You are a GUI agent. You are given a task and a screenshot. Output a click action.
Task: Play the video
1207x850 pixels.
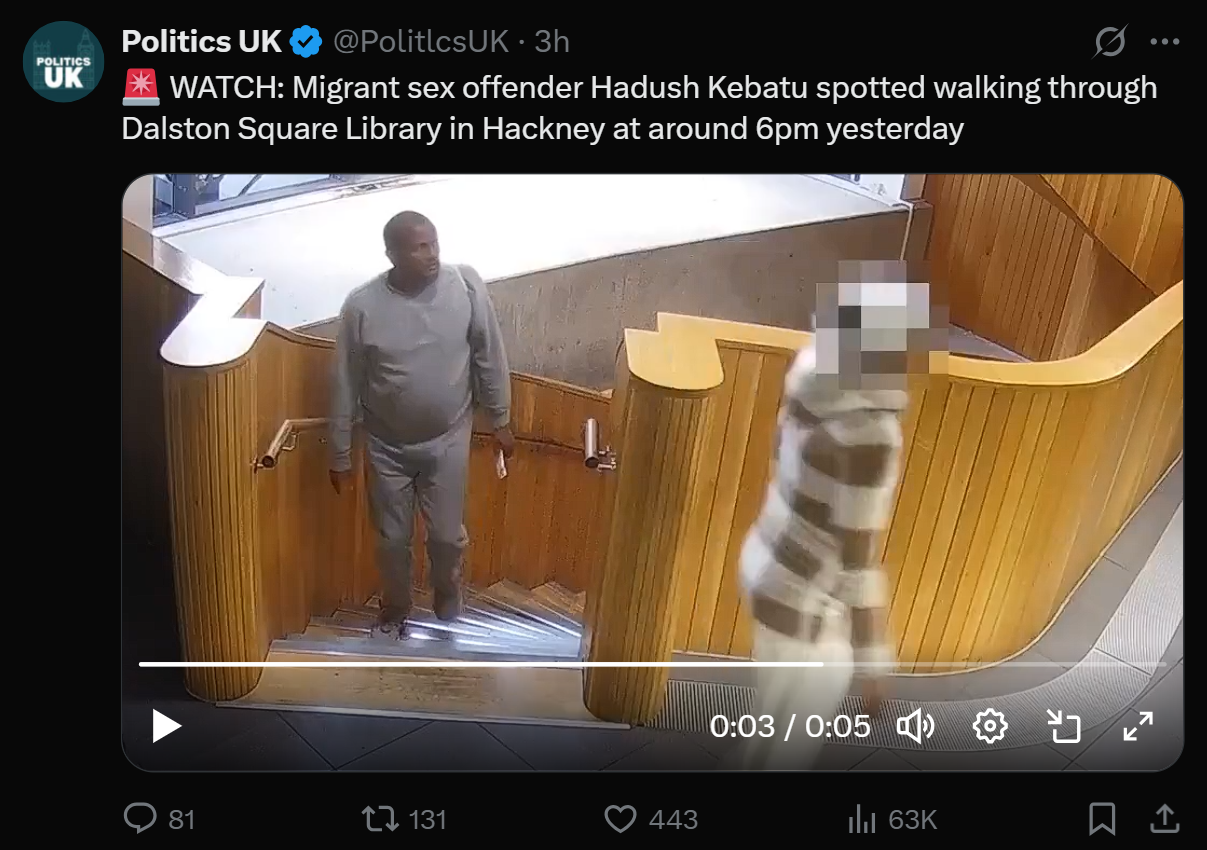point(166,726)
